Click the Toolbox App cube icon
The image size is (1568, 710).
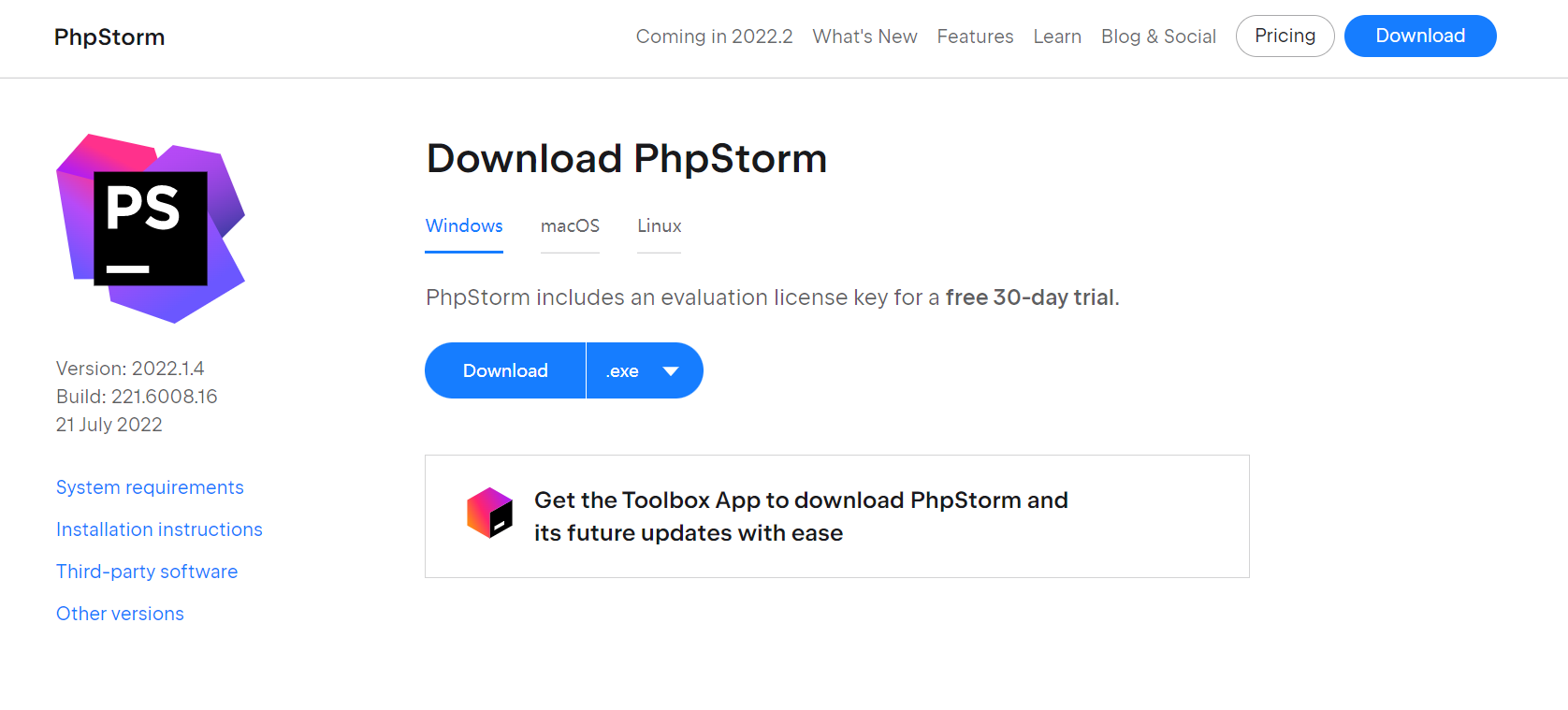pos(490,513)
